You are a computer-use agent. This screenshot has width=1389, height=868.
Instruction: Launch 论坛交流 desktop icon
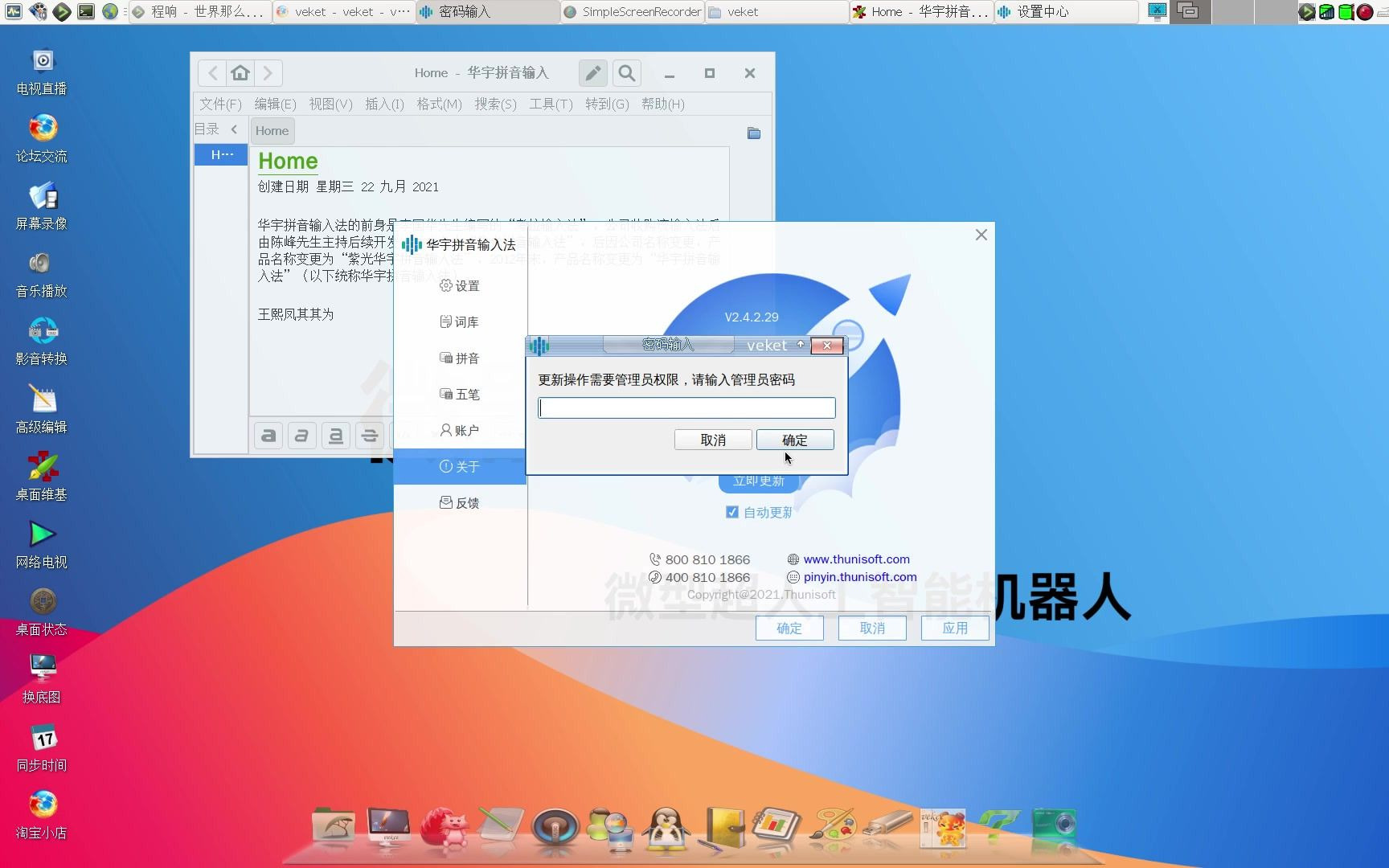pyautogui.click(x=42, y=140)
